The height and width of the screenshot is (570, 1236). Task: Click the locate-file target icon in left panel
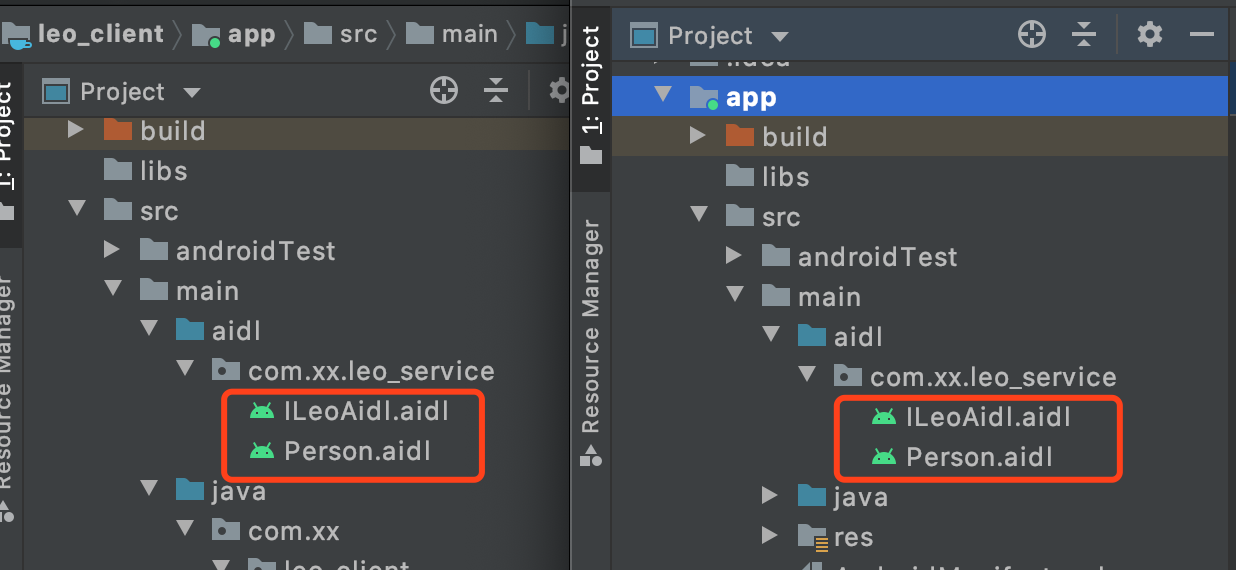tap(443, 91)
